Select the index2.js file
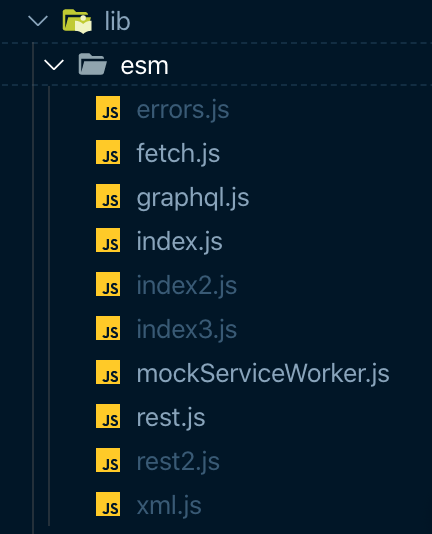Screen dimensions: 432x534 click(187, 286)
